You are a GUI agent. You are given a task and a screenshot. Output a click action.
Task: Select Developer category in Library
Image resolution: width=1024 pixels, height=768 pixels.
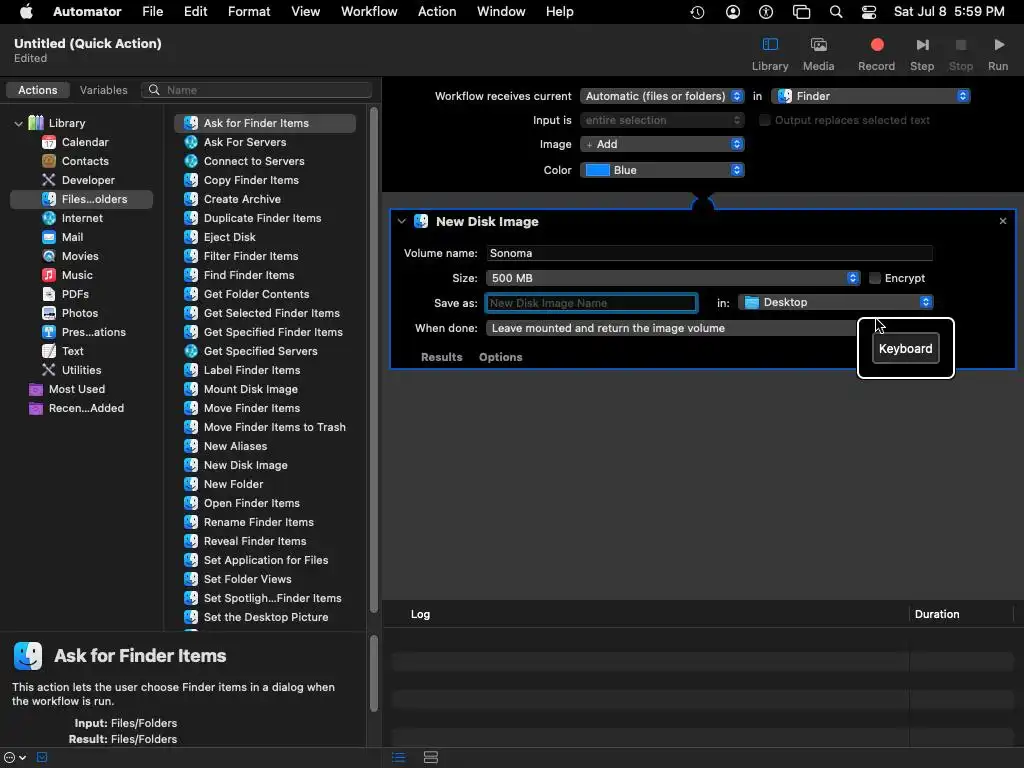click(88, 180)
